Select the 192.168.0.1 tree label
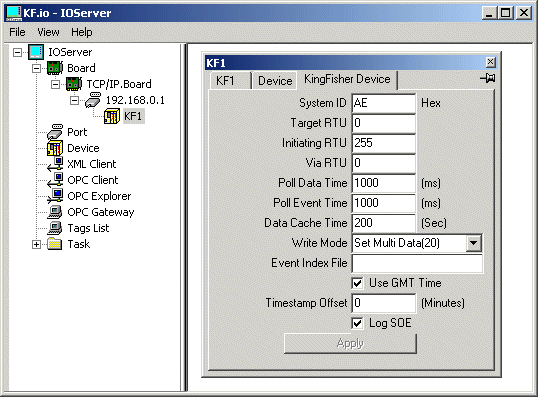 pyautogui.click(x=135, y=100)
